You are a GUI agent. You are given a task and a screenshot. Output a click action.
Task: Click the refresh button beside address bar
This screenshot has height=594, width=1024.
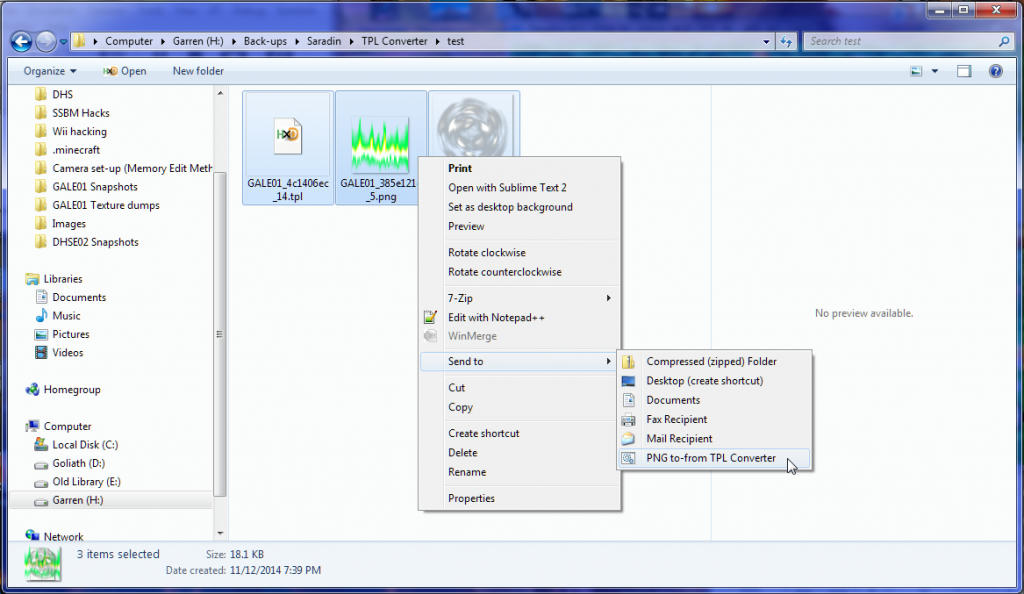[786, 42]
